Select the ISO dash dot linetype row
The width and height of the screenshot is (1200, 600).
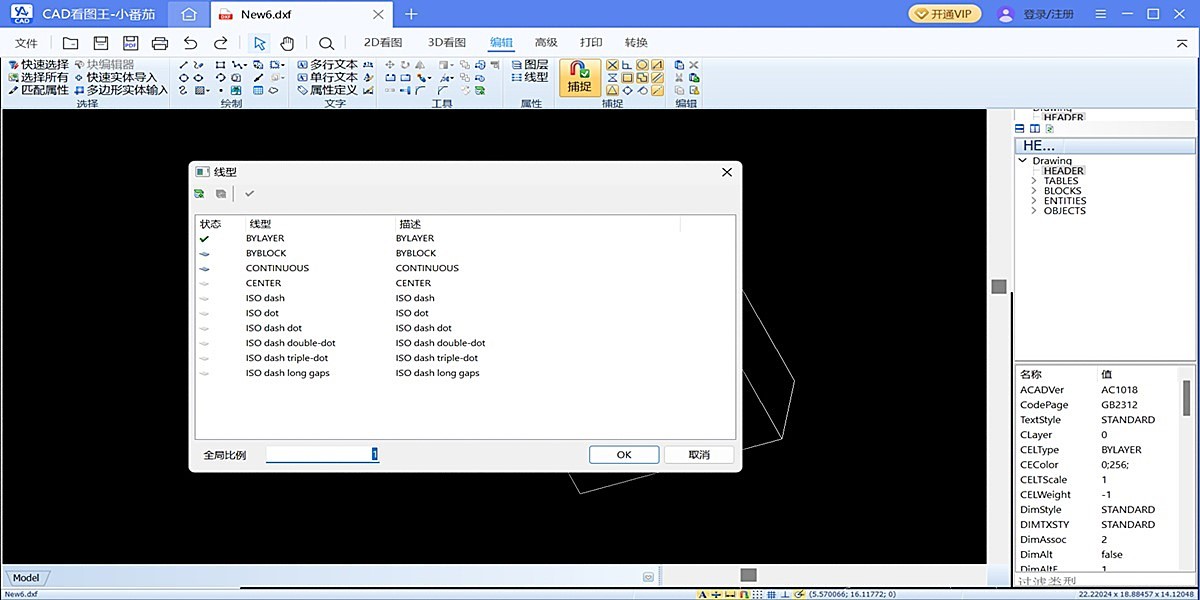[x=274, y=328]
